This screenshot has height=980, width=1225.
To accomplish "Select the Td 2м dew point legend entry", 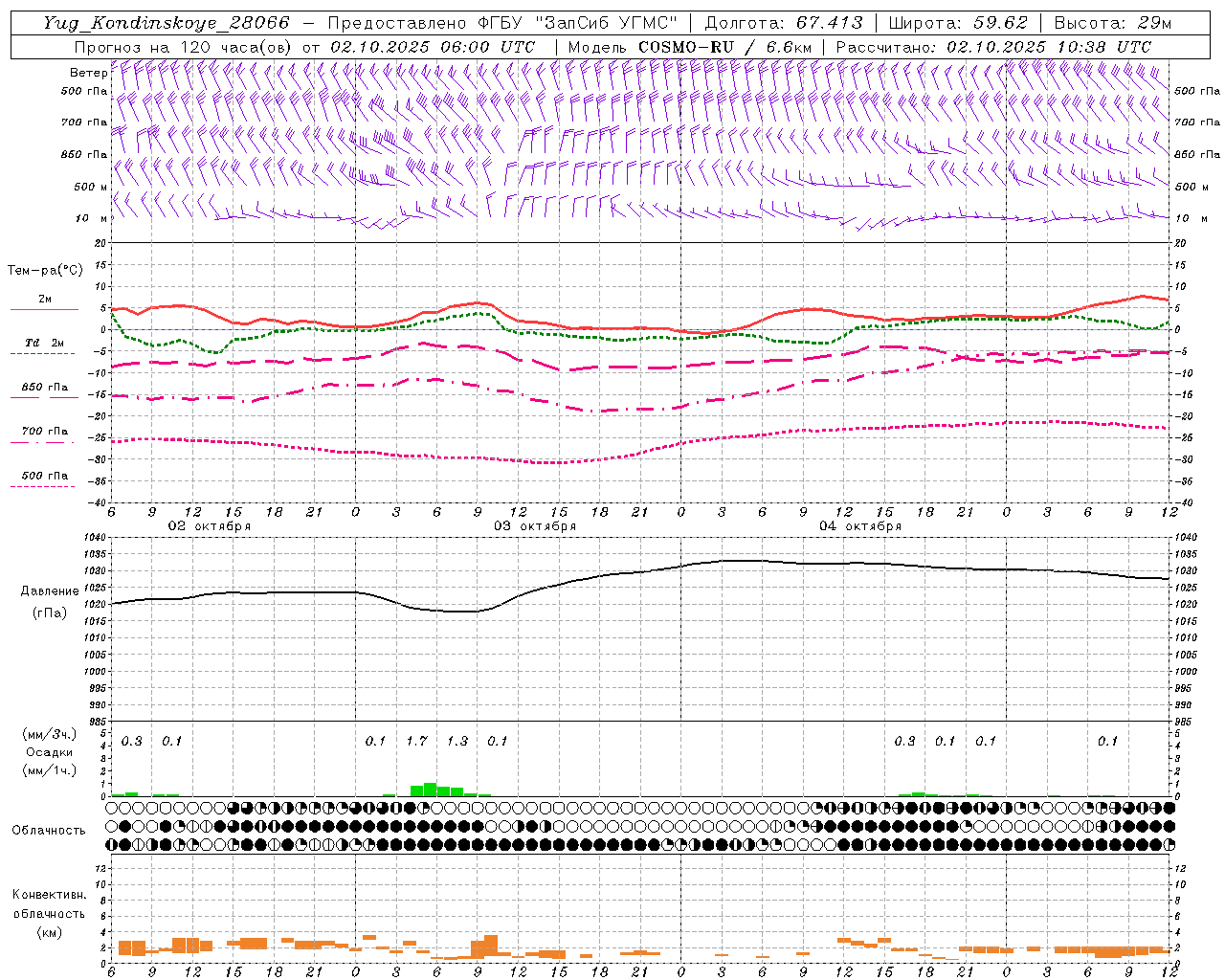I will tap(44, 347).
